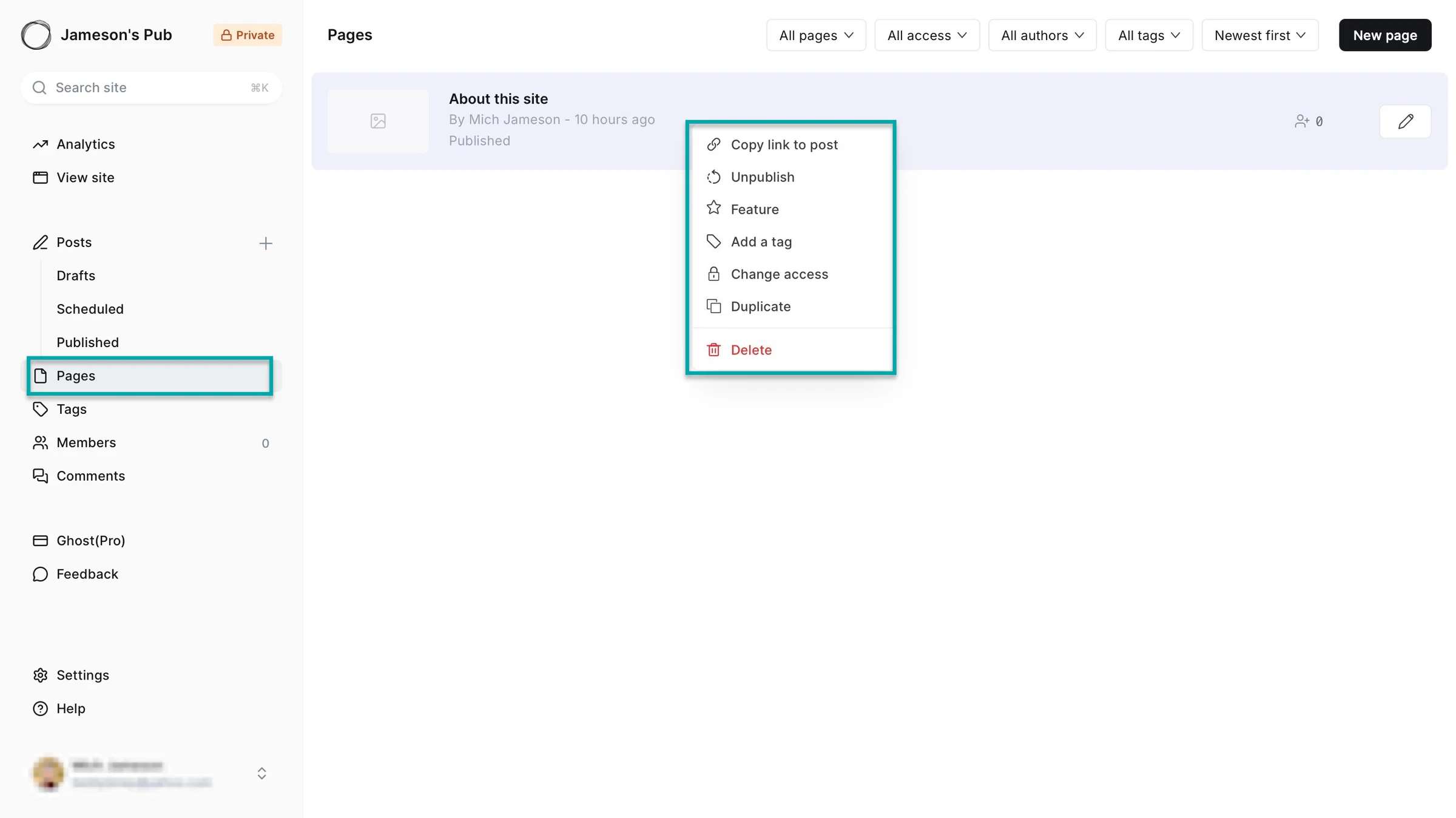Choose Unpublish in the context menu
This screenshot has width=1456, height=818.
(791, 177)
